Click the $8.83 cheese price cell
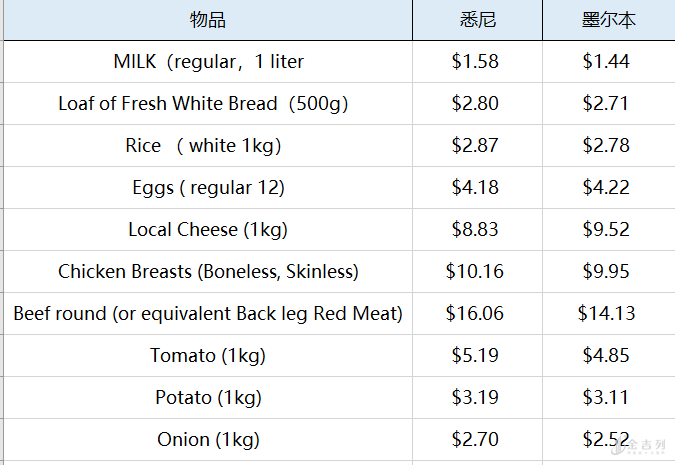The image size is (675, 465). [x=475, y=230]
